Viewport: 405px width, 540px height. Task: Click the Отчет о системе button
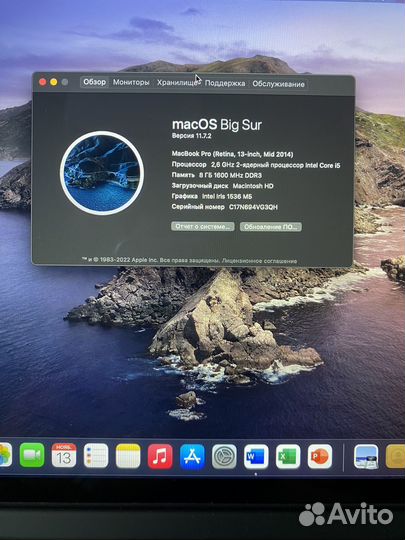(203, 226)
